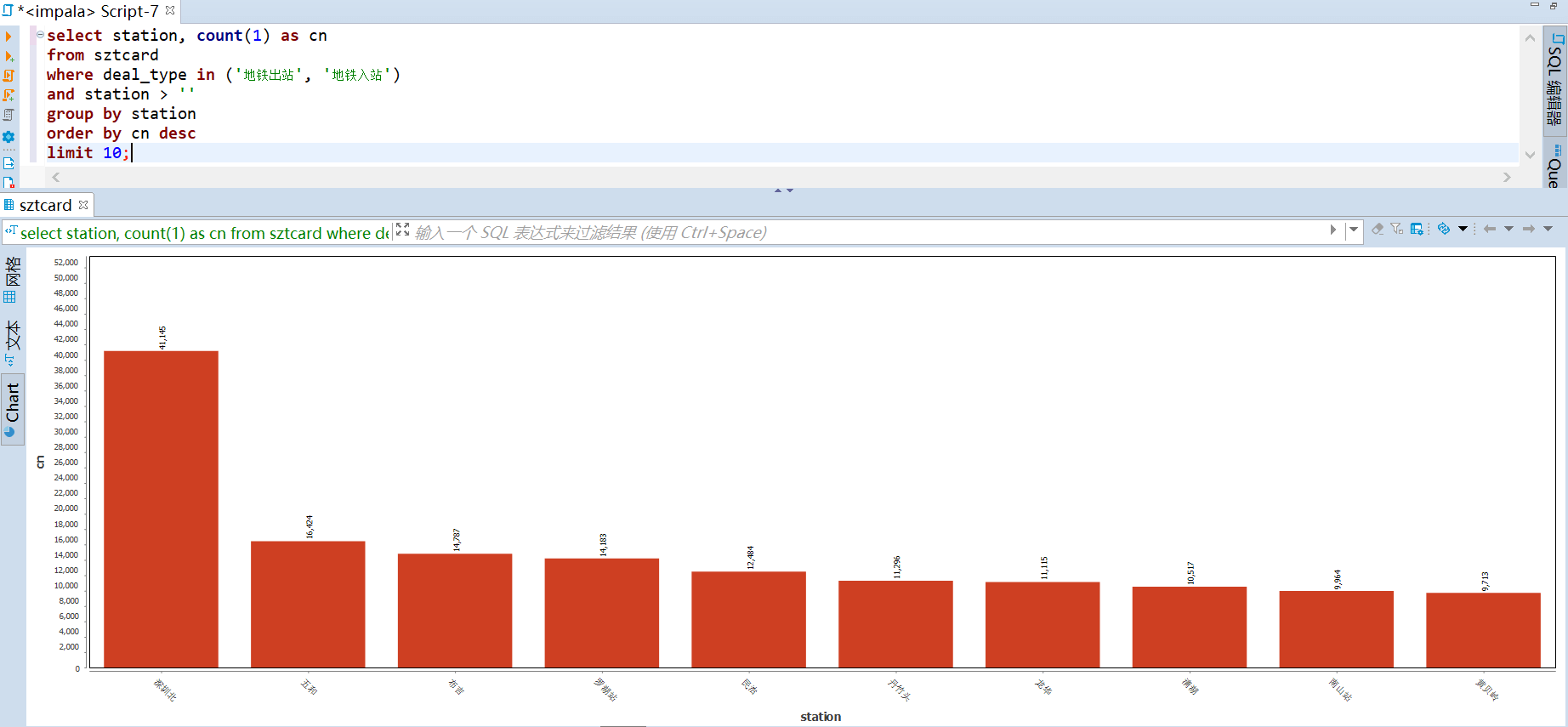Apply the filter with the arrow button
The width and height of the screenshot is (1568, 727).
tap(1333, 230)
